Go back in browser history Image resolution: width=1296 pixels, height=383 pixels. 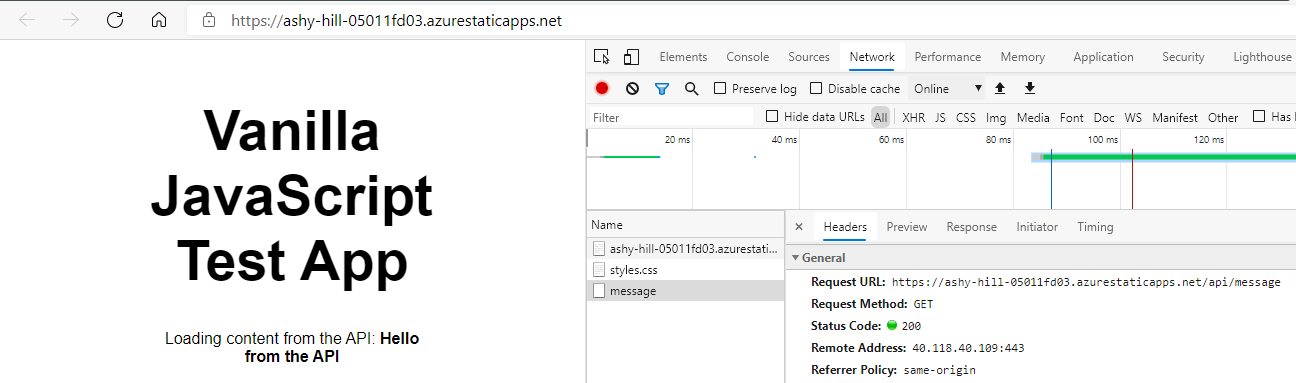27,20
